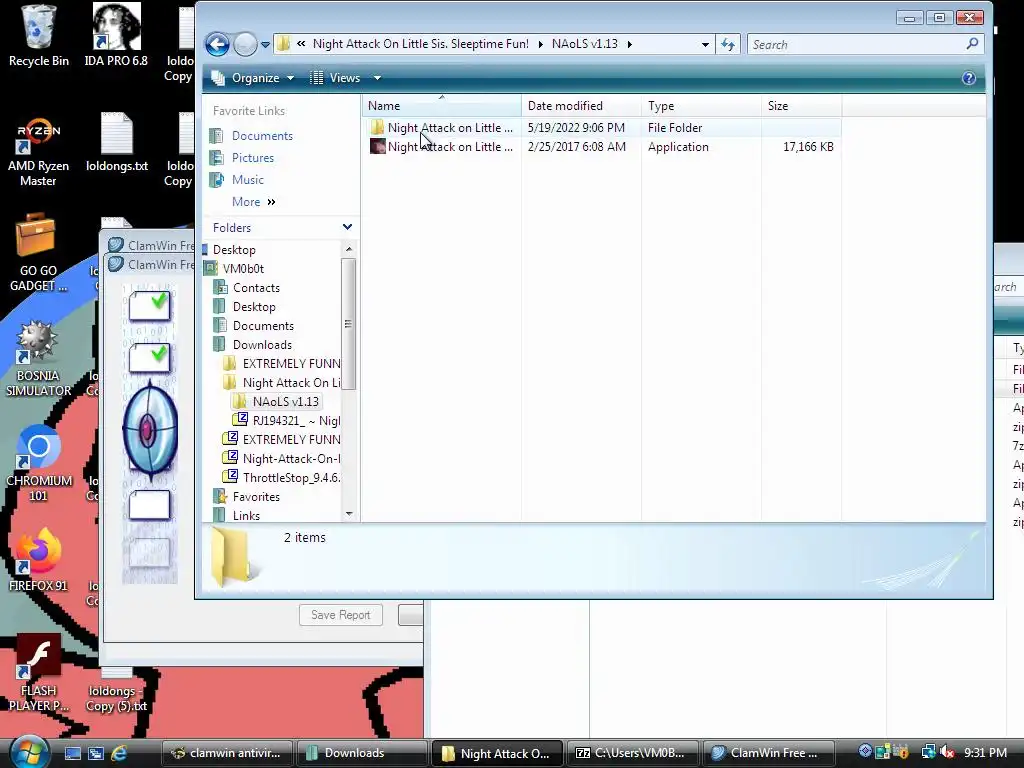Image resolution: width=1024 pixels, height=768 pixels.
Task: Select loldongs.txt file on desktop
Action: pyautogui.click(x=117, y=142)
